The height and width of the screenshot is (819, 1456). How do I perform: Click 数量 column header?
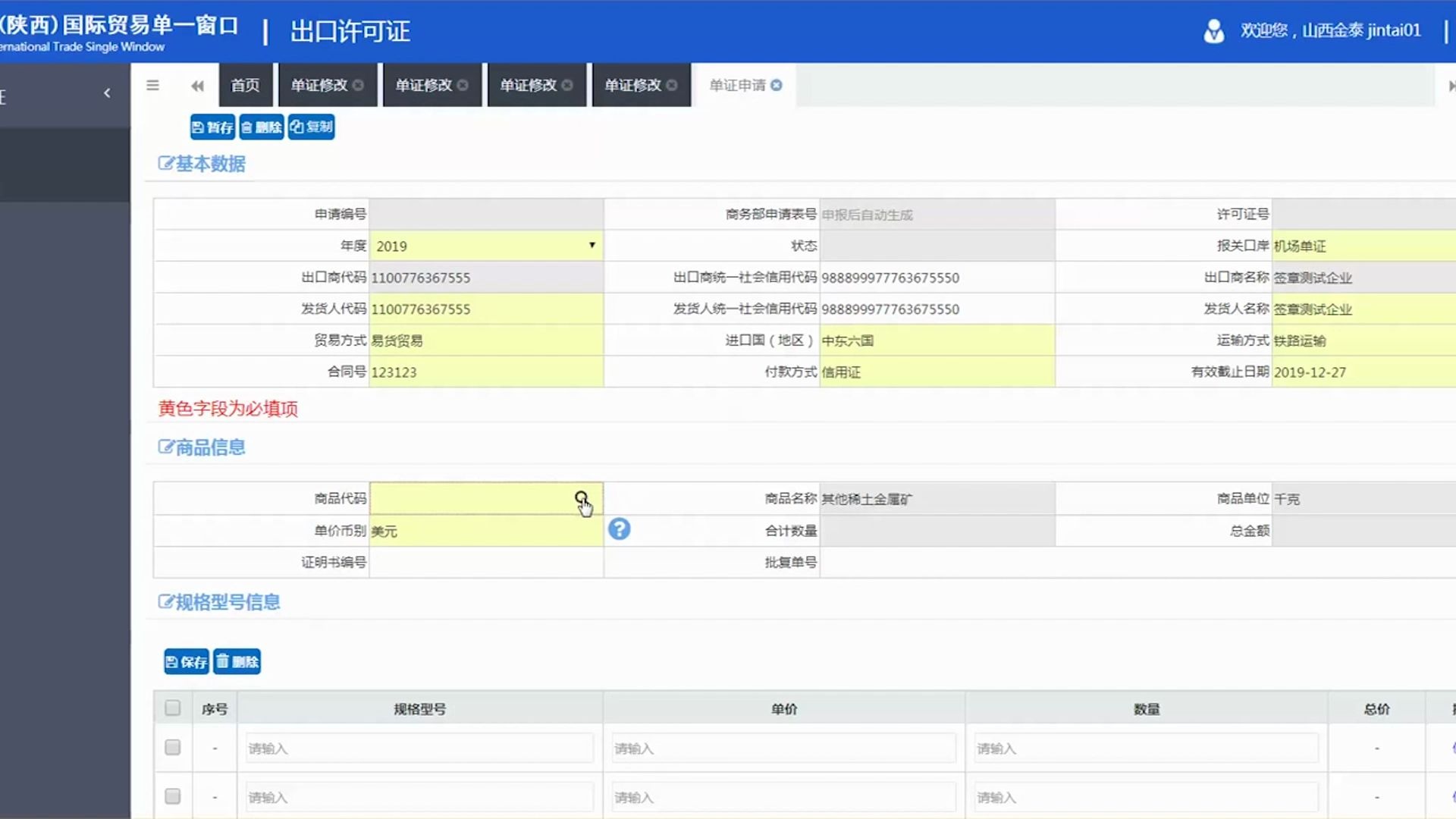point(1147,709)
